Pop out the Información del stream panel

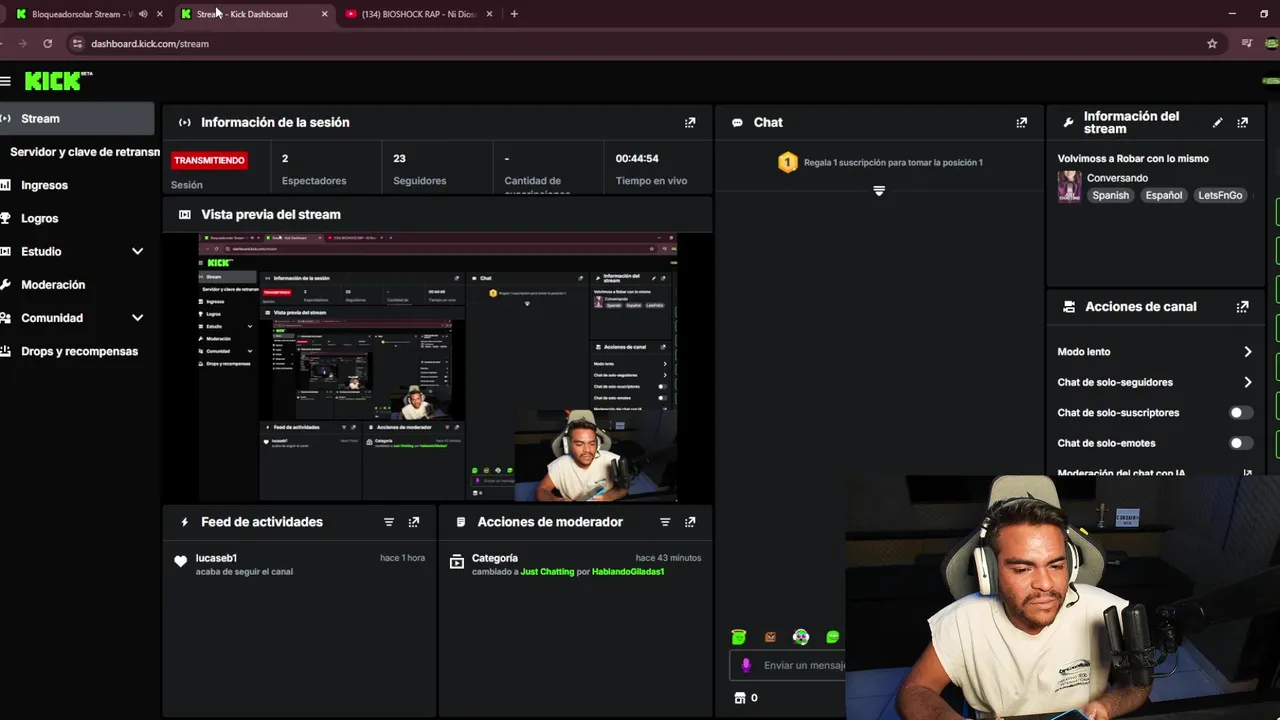point(1242,122)
